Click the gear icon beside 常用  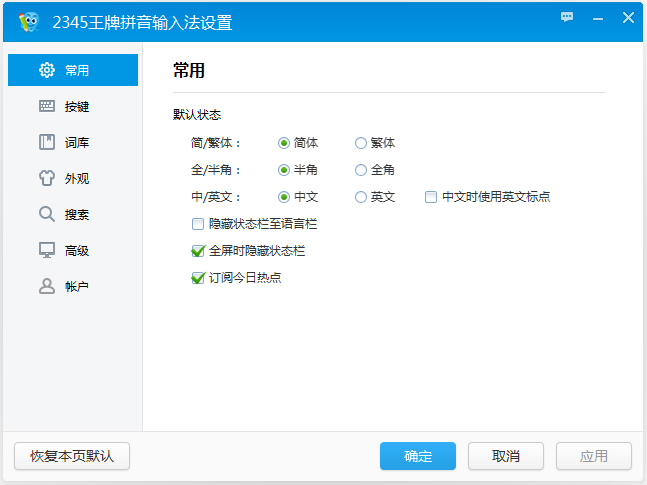point(47,70)
